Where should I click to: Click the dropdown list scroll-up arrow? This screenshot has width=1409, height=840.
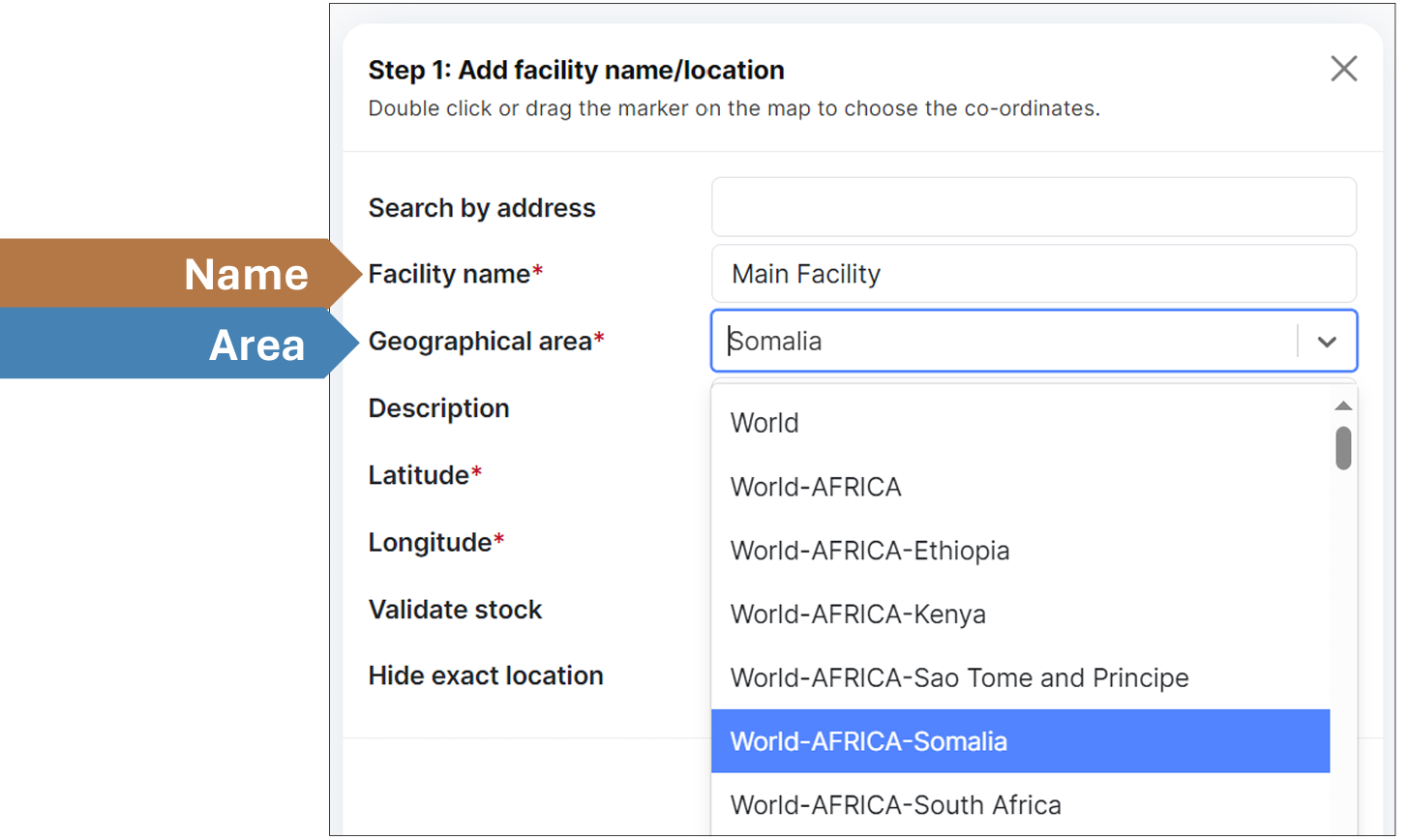click(x=1343, y=405)
